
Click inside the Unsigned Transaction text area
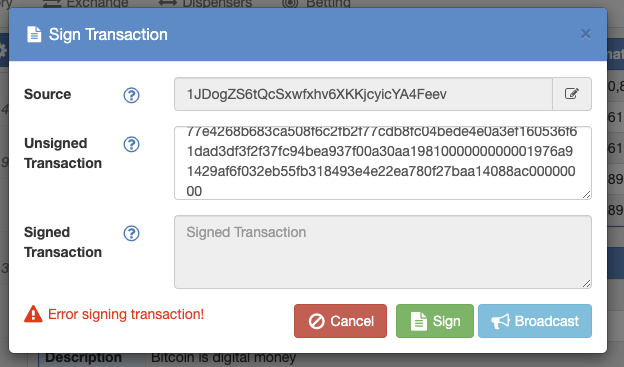pyautogui.click(x=383, y=163)
